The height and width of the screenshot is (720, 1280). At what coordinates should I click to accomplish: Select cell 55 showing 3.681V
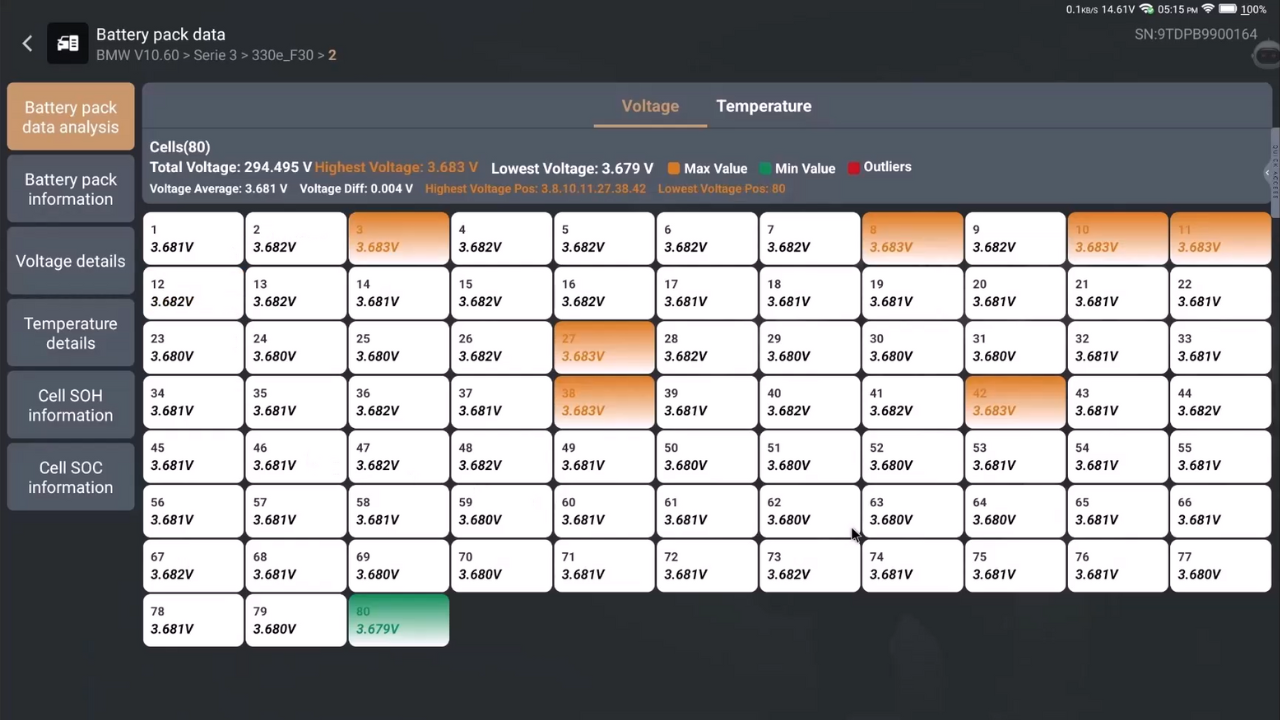[x=1221, y=456]
